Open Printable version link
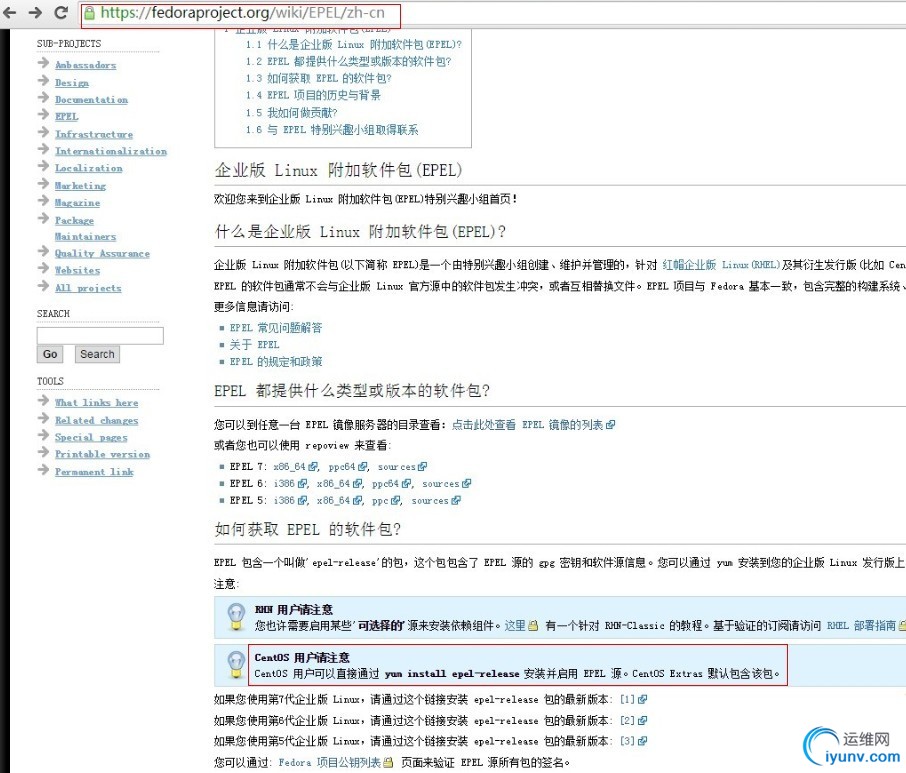The image size is (906, 773). [x=102, y=454]
